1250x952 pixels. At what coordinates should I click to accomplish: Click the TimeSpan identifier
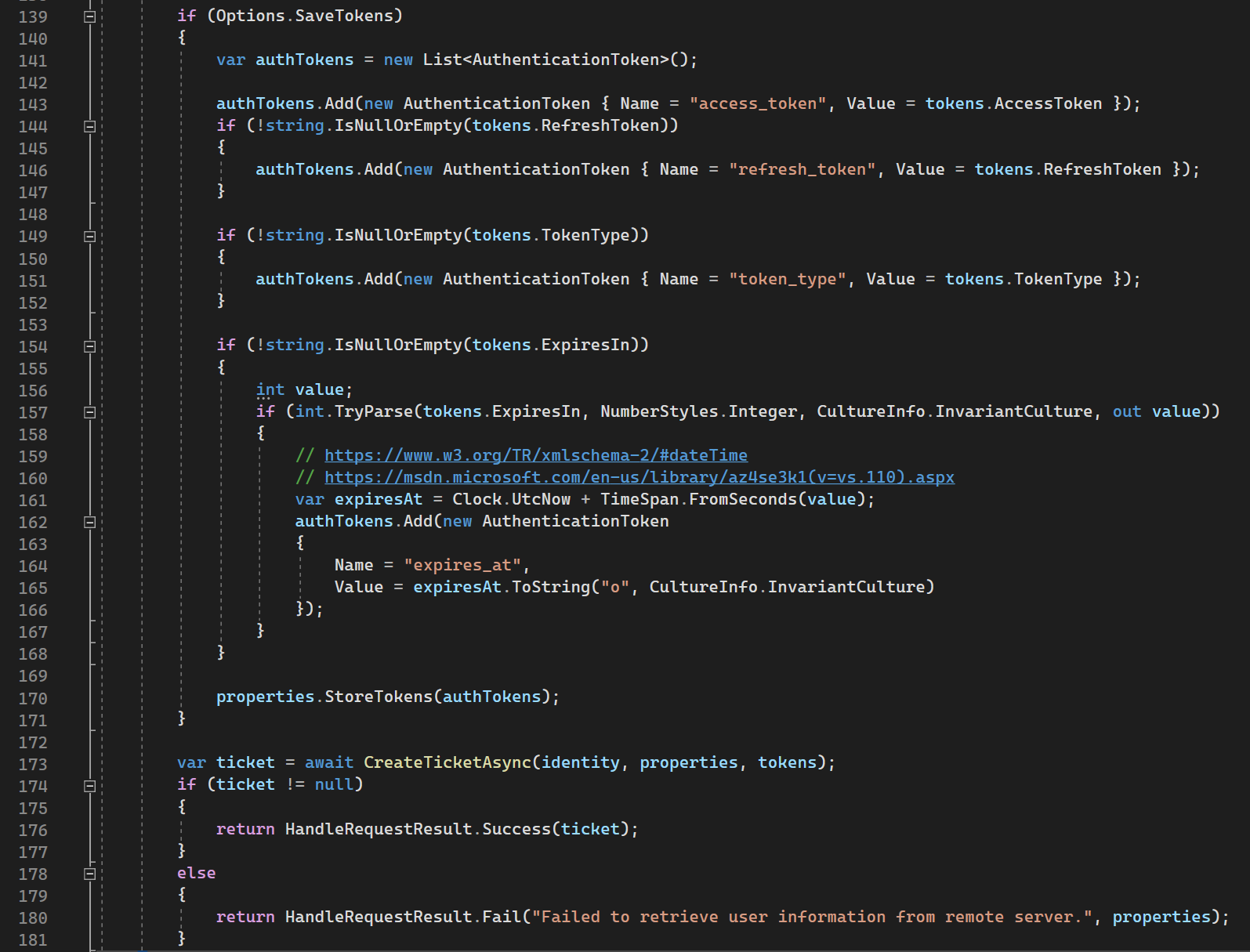tap(639, 499)
